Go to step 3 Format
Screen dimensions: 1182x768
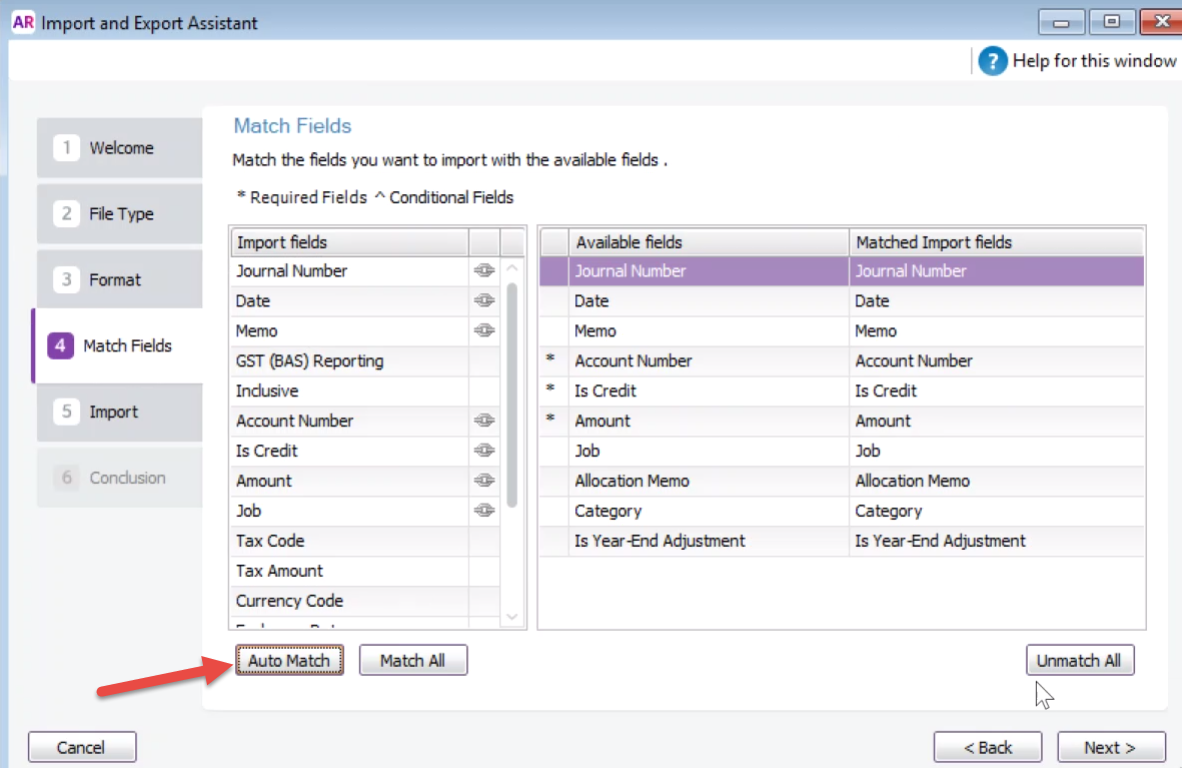[x=120, y=280]
